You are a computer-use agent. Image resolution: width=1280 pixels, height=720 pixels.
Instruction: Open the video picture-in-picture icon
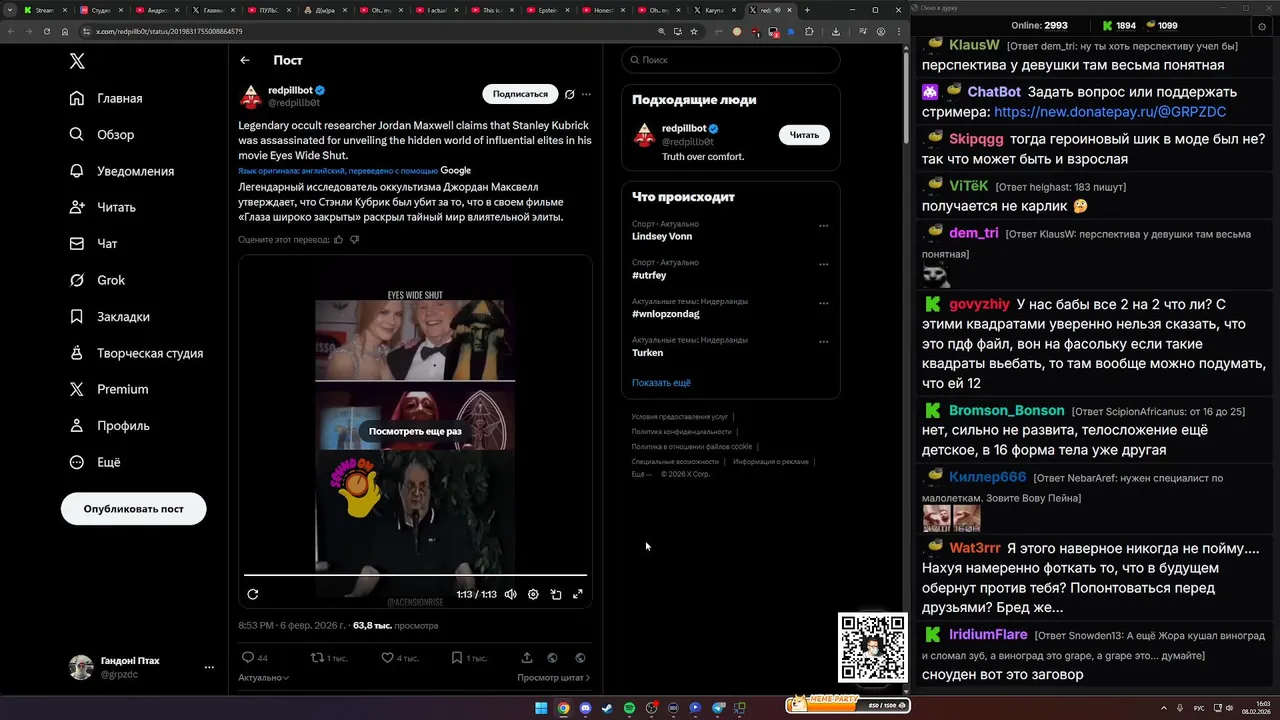[556, 594]
